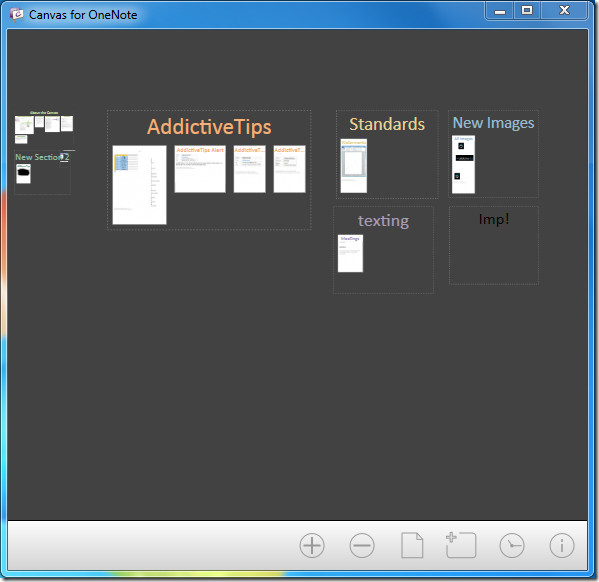
Task: Maximize the Canvas for OneNote window
Action: (527, 10)
